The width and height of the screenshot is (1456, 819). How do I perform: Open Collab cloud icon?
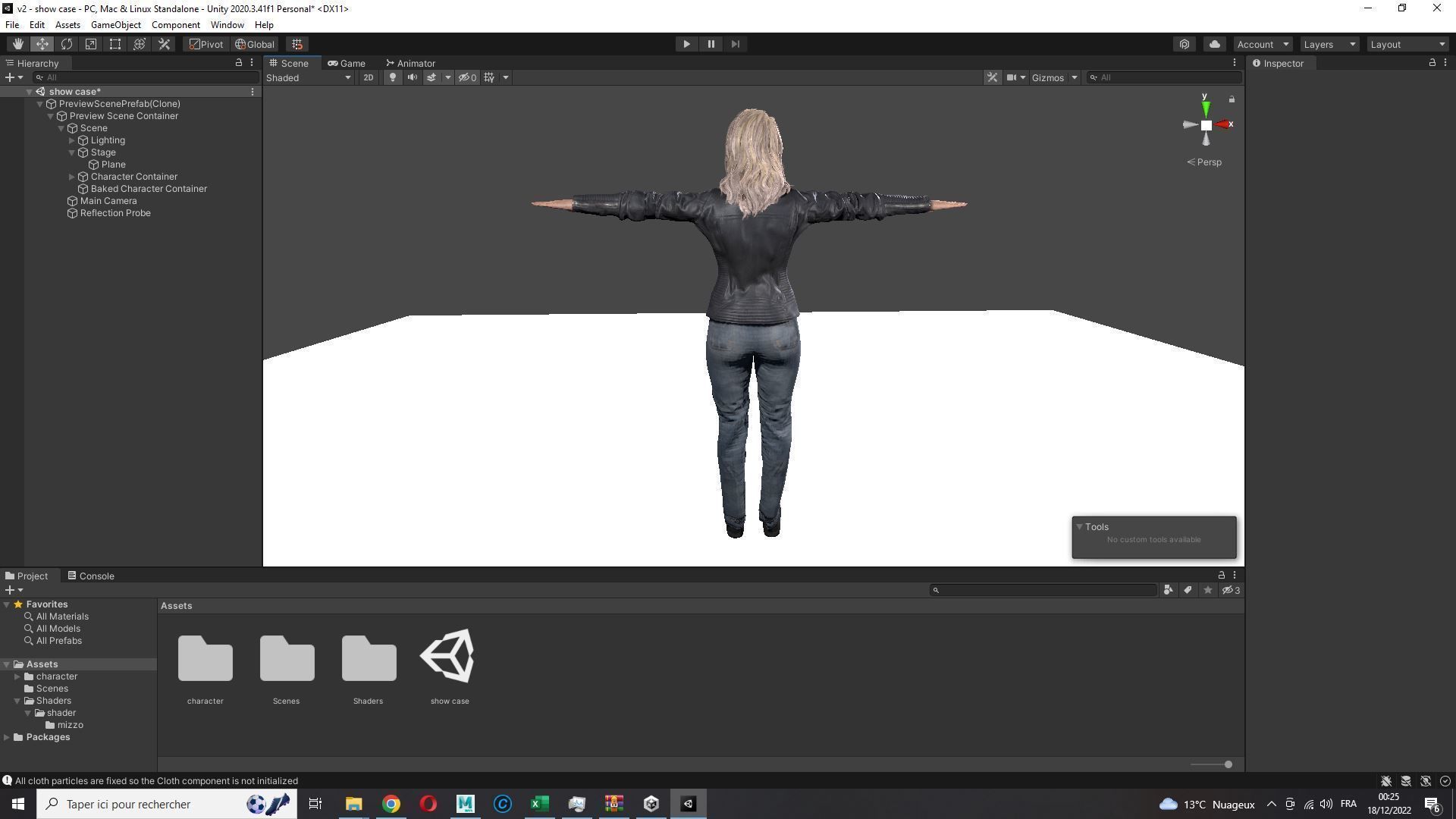pos(1214,44)
